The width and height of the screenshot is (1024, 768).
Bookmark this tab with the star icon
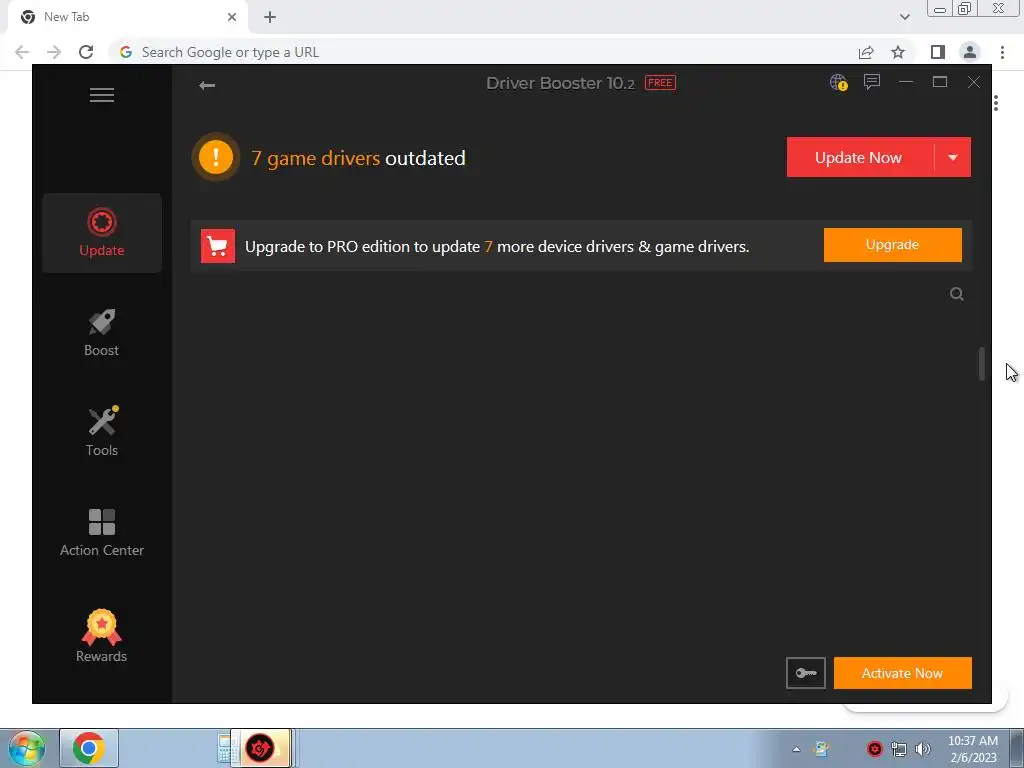pos(898,52)
